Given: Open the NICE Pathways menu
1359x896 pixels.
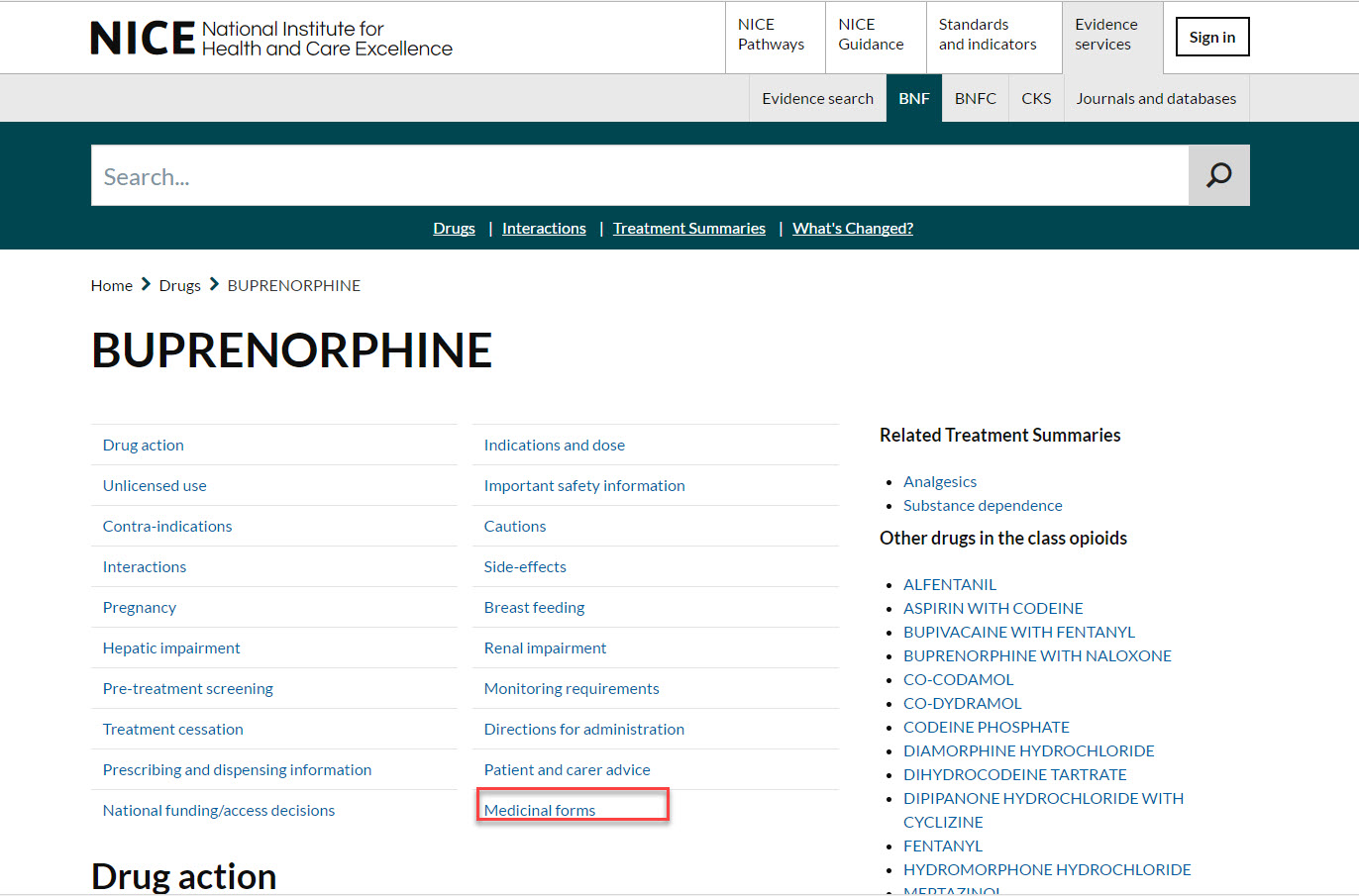Looking at the screenshot, I should tap(772, 36).
